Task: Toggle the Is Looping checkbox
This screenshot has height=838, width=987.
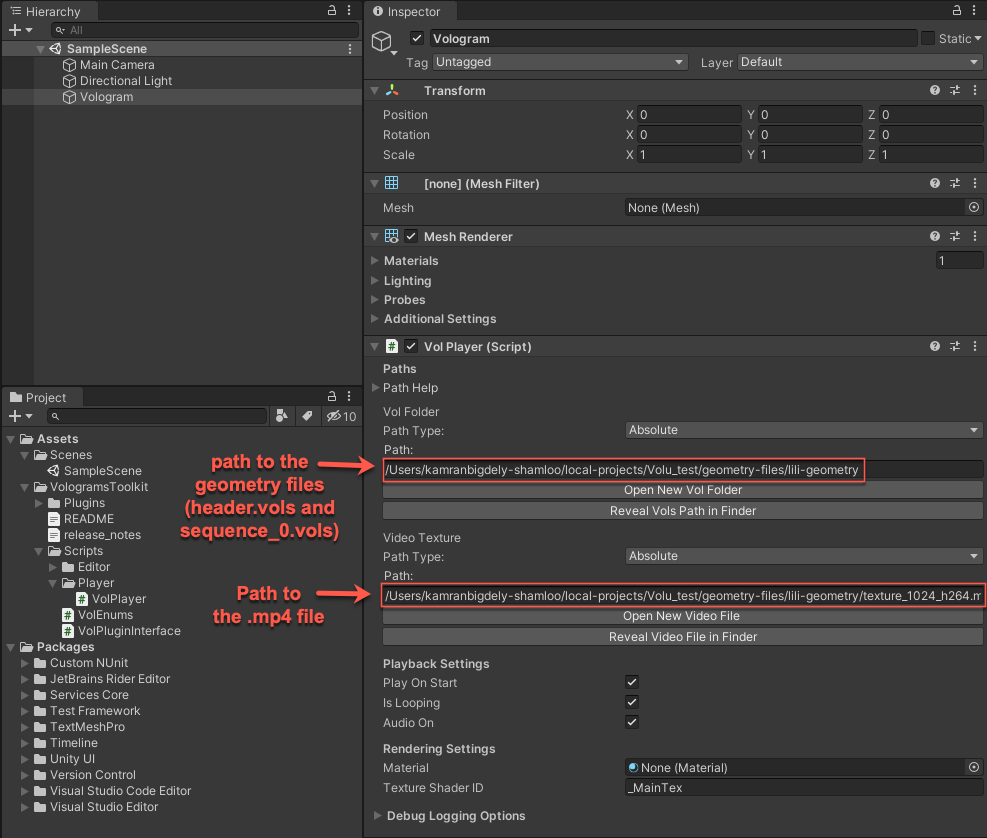Action: 632,703
